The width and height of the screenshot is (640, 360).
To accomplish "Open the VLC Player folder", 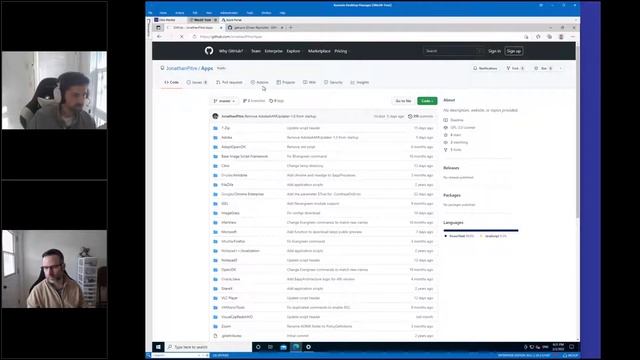I will point(229,298).
